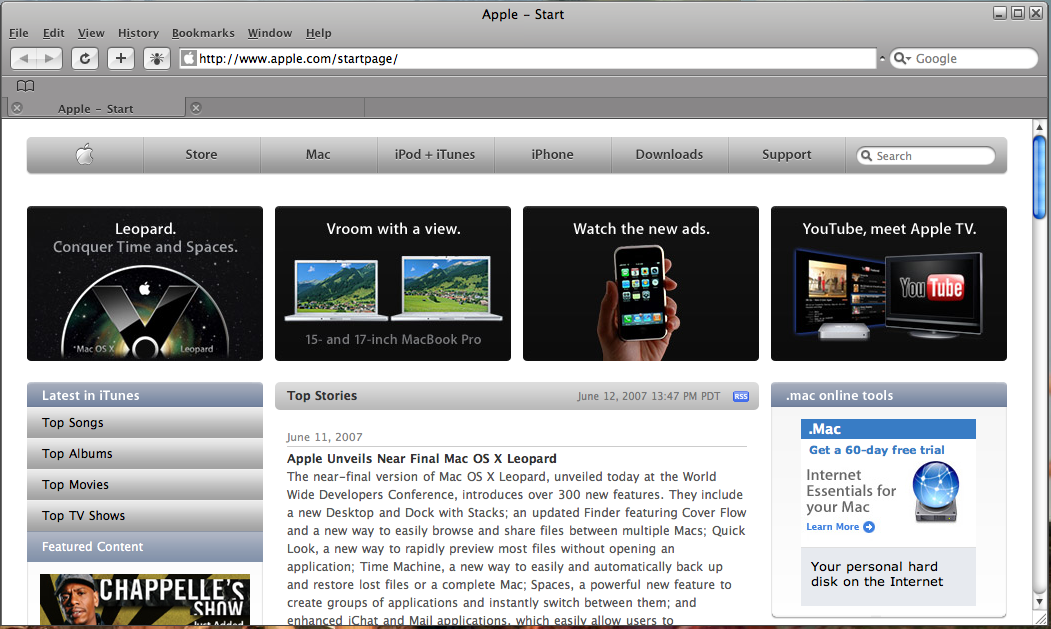Viewport: 1051px width, 629px height.
Task: Add a bookmark with the plus button
Action: 121,58
